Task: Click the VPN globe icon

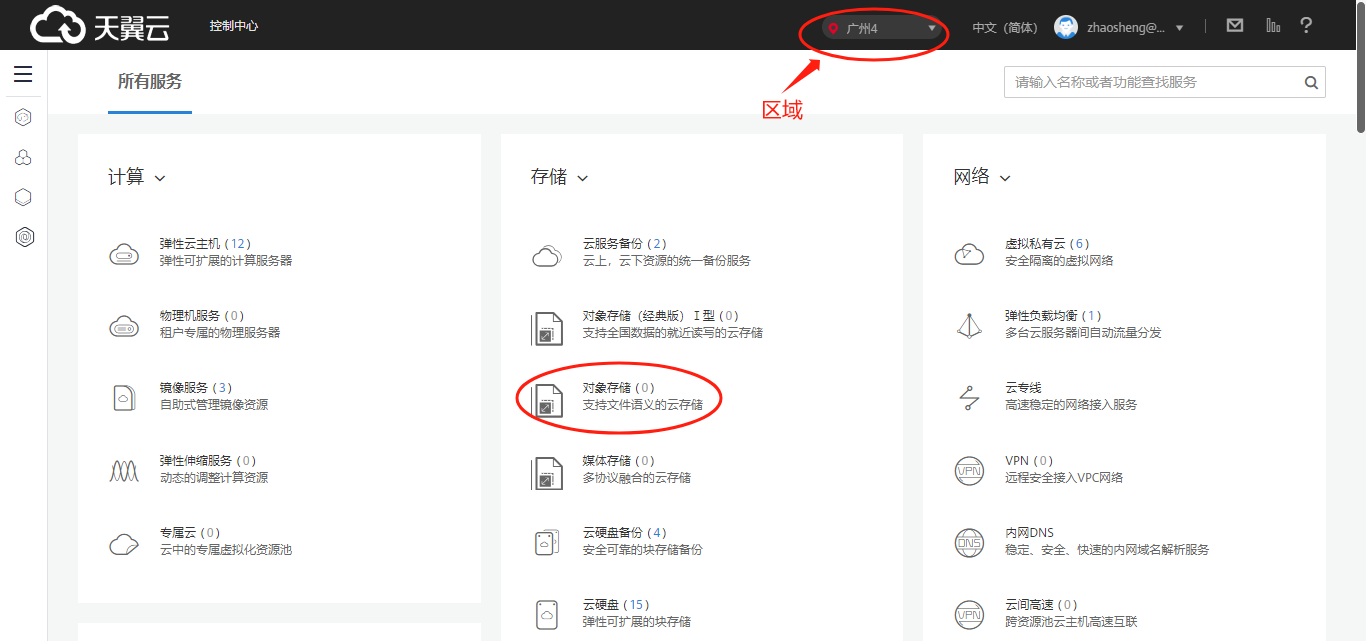Action: click(969, 470)
